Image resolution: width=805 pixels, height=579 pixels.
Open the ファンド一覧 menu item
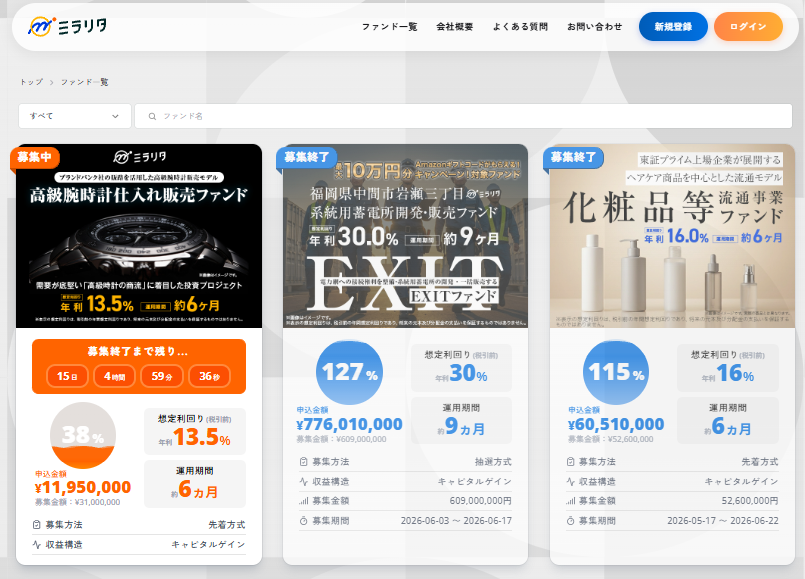click(x=390, y=27)
